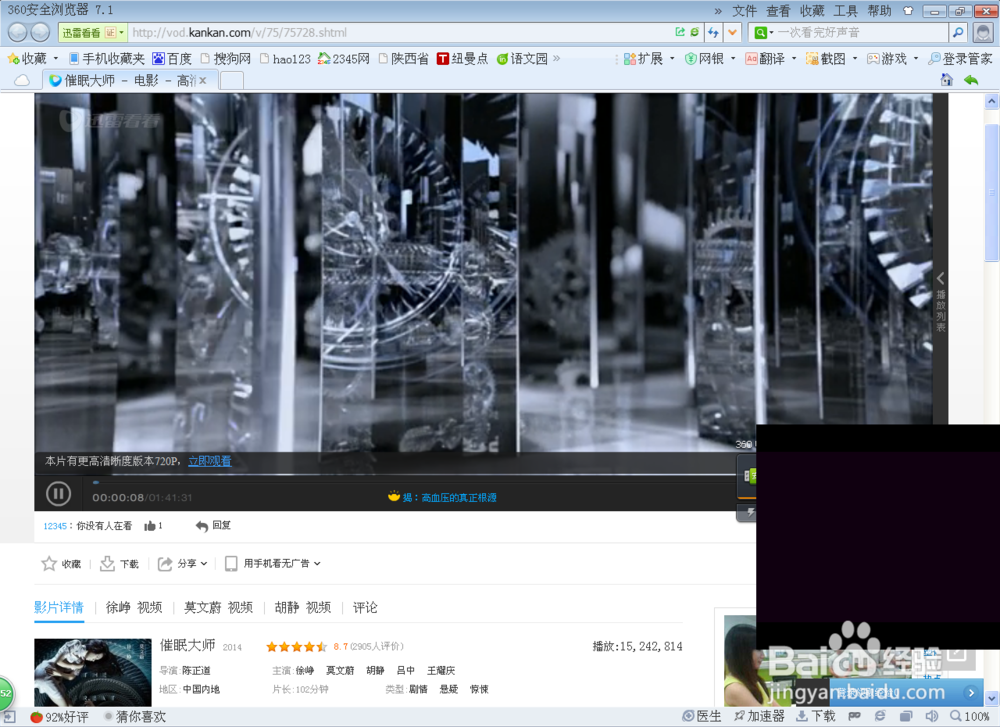Open the 2345网 bookmark
This screenshot has height=727, width=1000.
344,59
